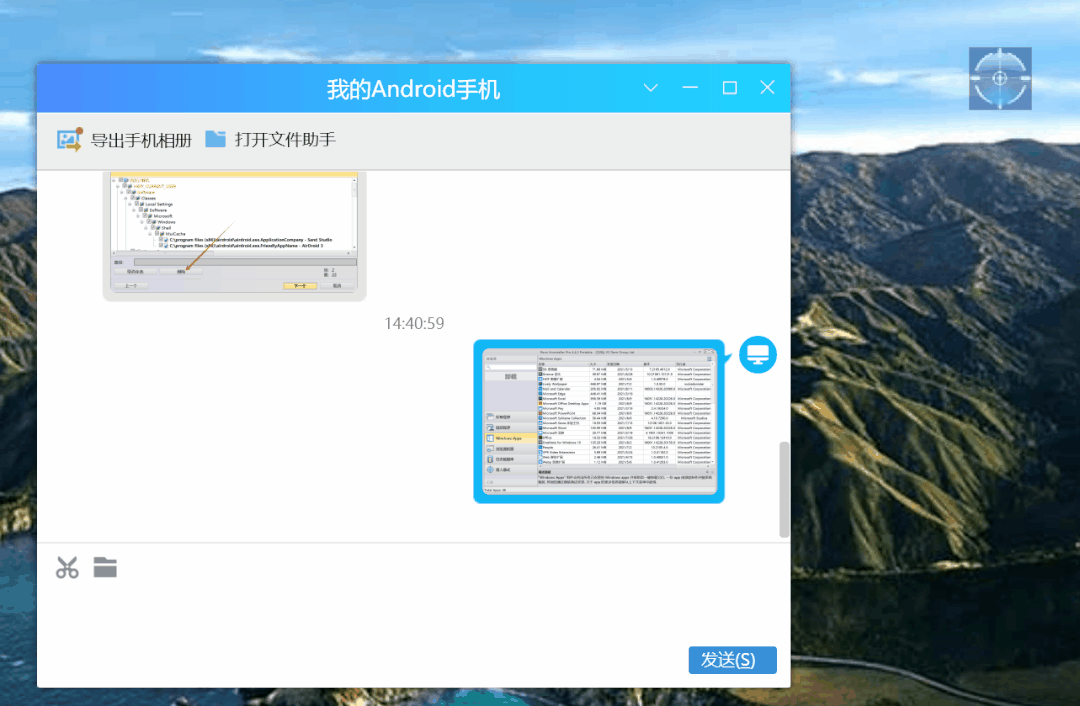This screenshot has width=1080, height=706.
Task: Maximize the 我的Android手机 window
Action: point(729,88)
